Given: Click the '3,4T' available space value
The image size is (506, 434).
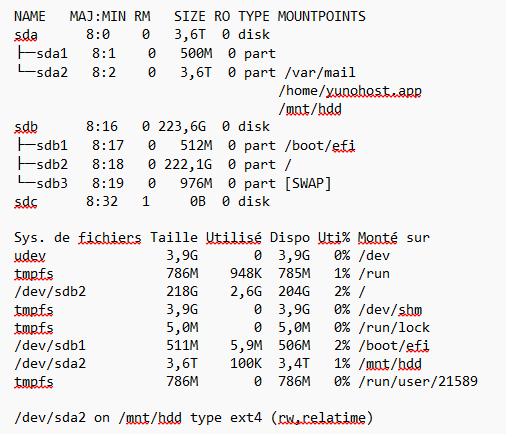Looking at the screenshot, I should coord(294,363).
